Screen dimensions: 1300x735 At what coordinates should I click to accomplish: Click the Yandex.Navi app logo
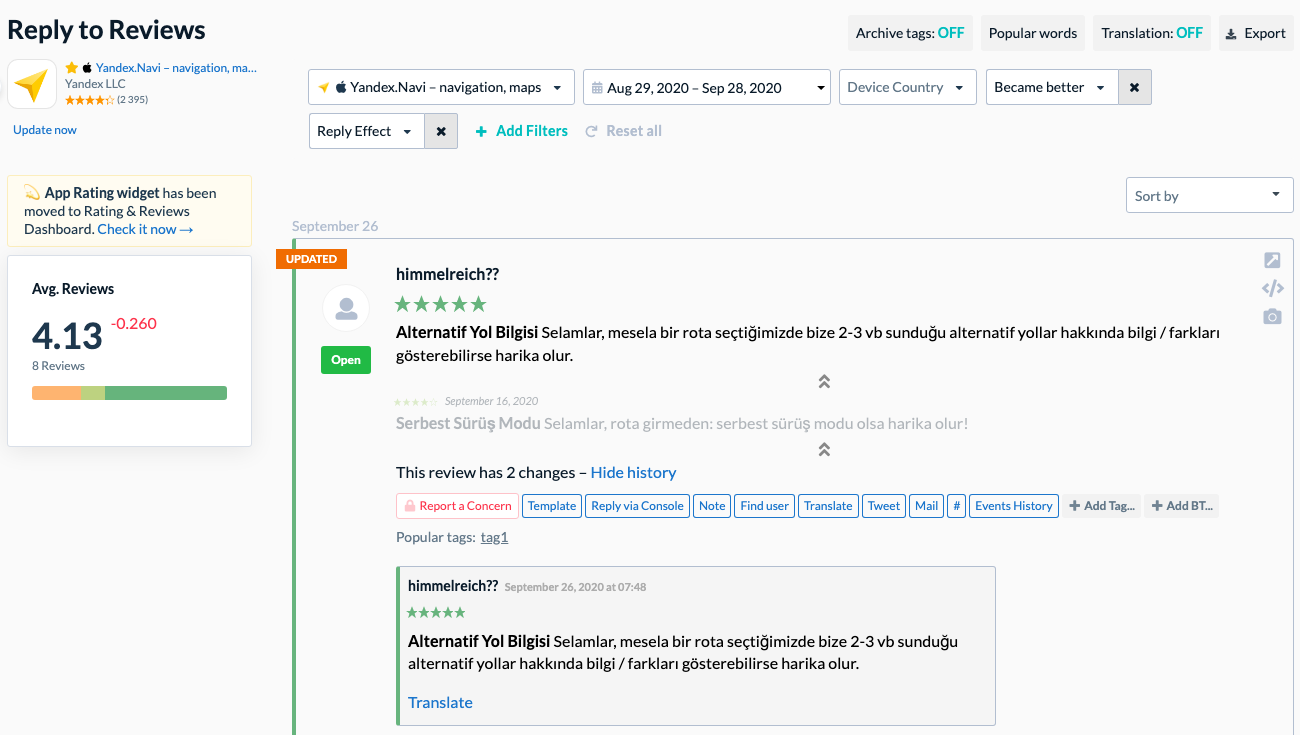[32, 84]
